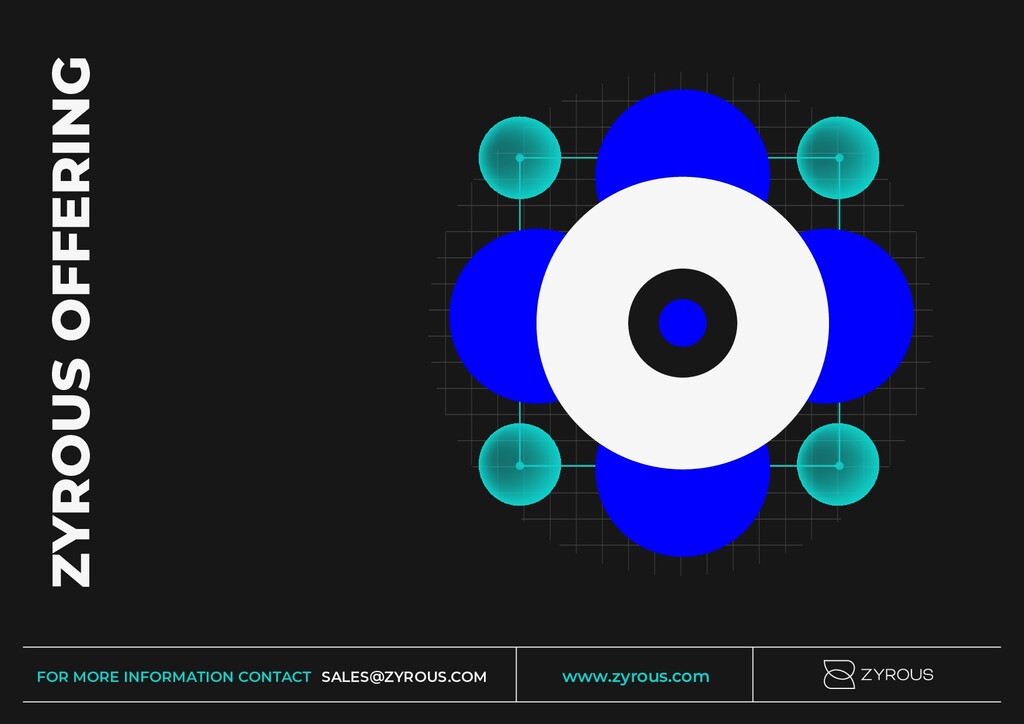Image resolution: width=1024 pixels, height=724 pixels.
Task: Click 'FOR MORE INFORMATION CONTACT' text
Action: (x=174, y=676)
